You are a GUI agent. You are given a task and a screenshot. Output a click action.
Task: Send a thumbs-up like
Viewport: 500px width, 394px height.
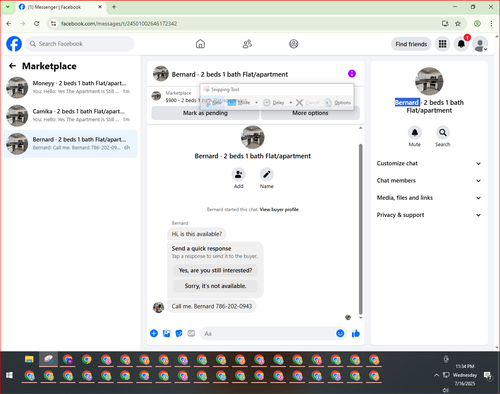[x=356, y=333]
